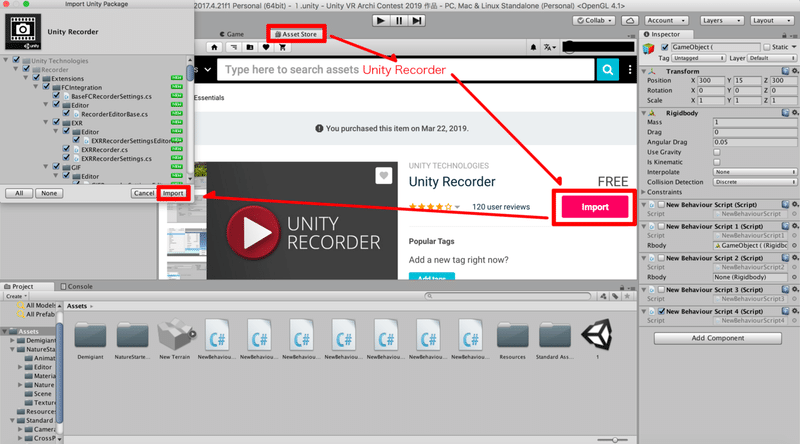Open Collision Detection Discrete dropdown

[x=755, y=182]
